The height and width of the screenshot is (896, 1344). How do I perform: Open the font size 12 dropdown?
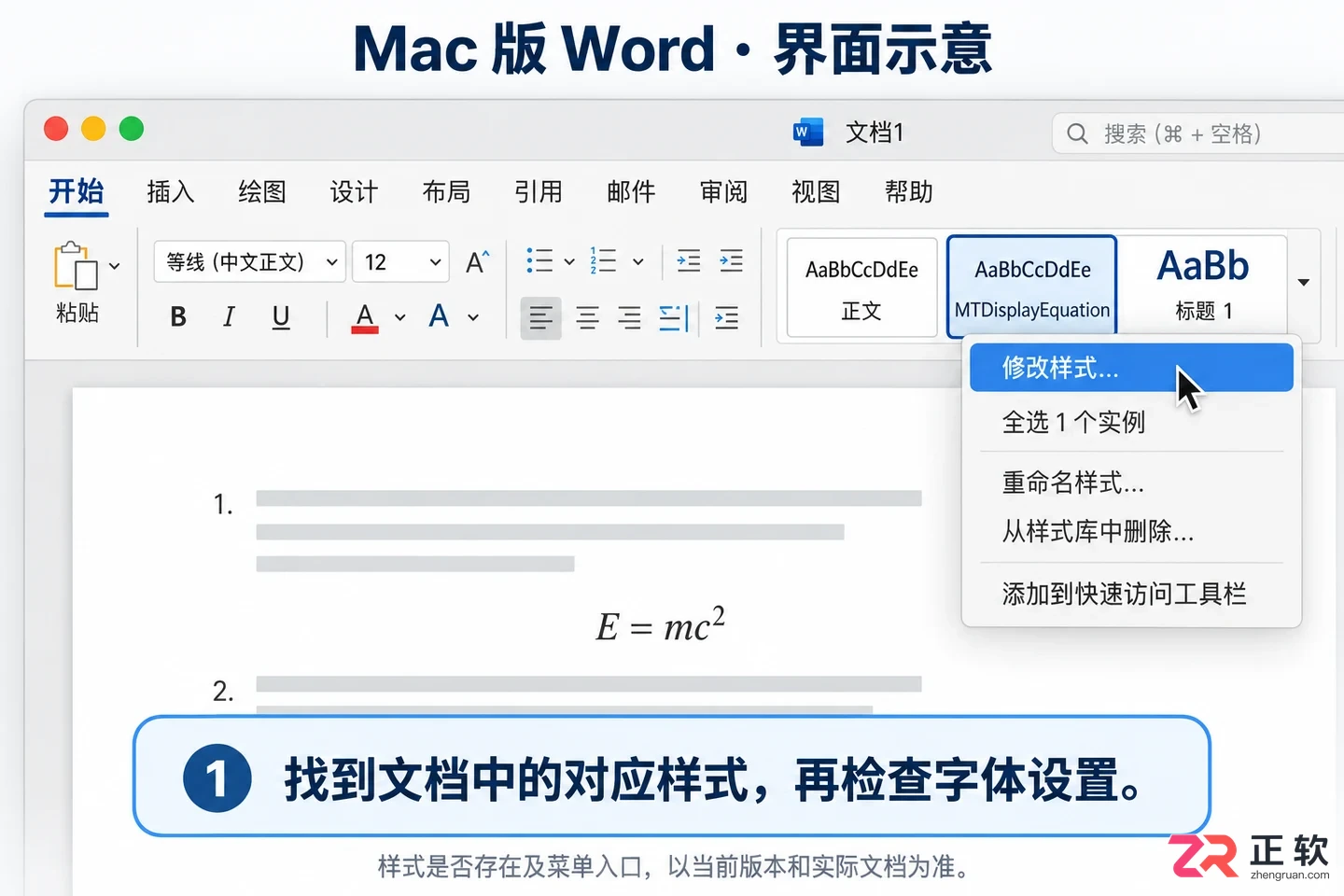pyautogui.click(x=401, y=262)
